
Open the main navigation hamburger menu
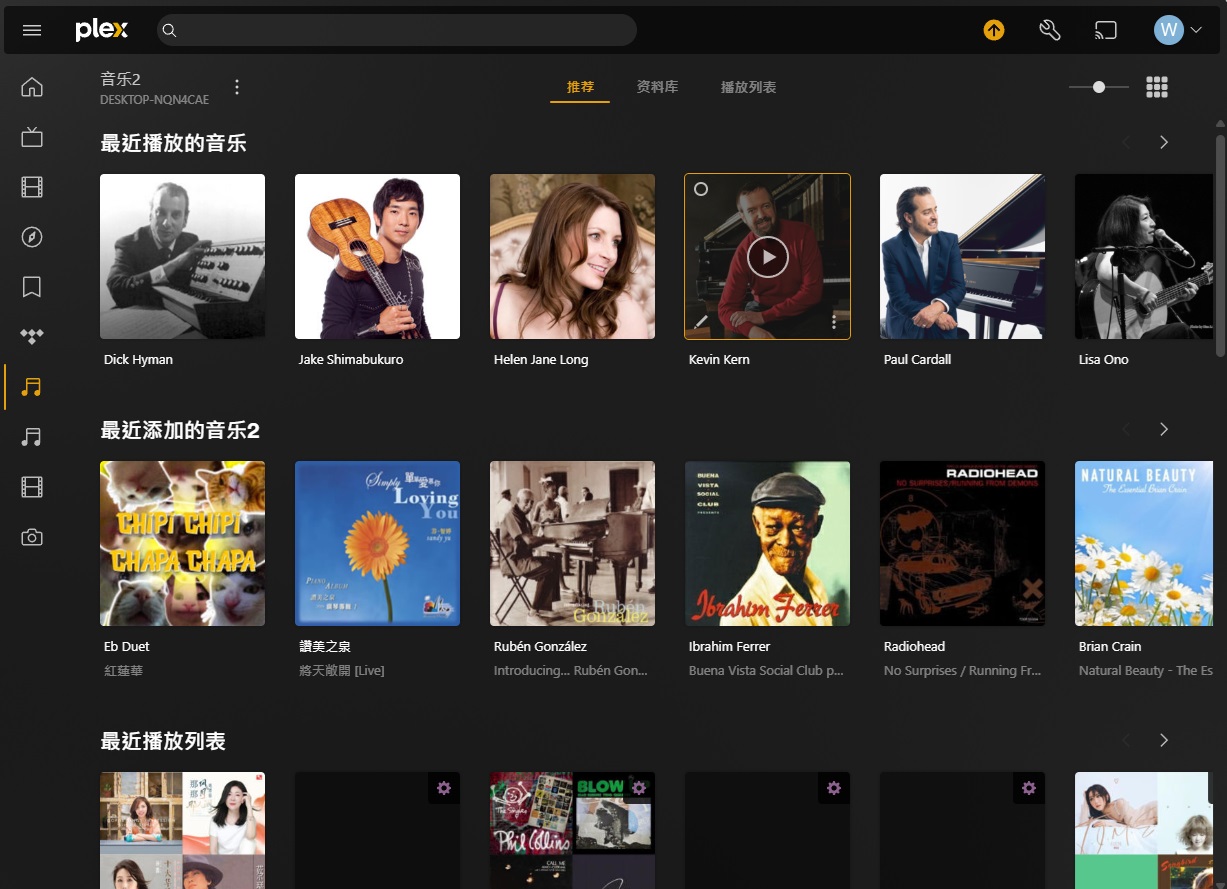[x=31, y=30]
